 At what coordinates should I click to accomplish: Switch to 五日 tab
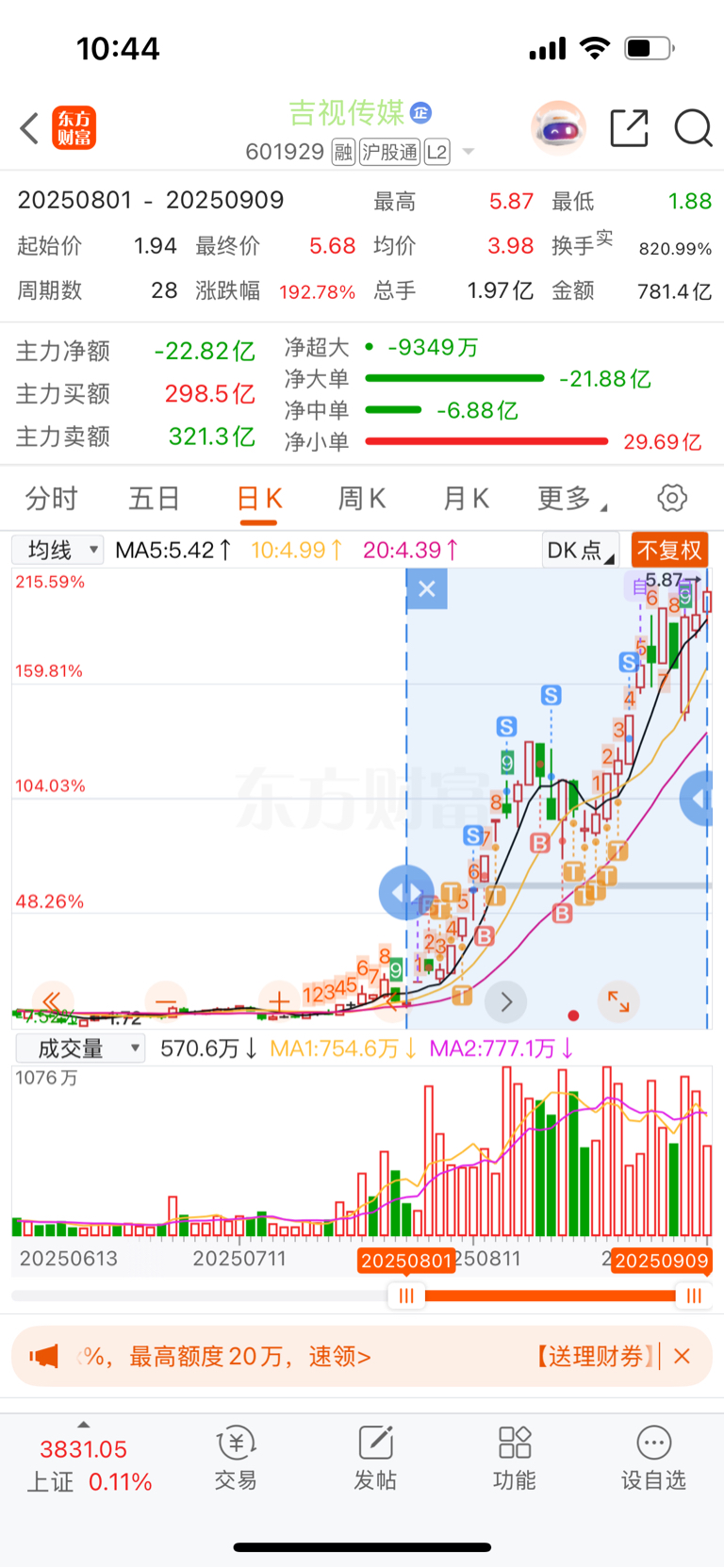[x=155, y=498]
